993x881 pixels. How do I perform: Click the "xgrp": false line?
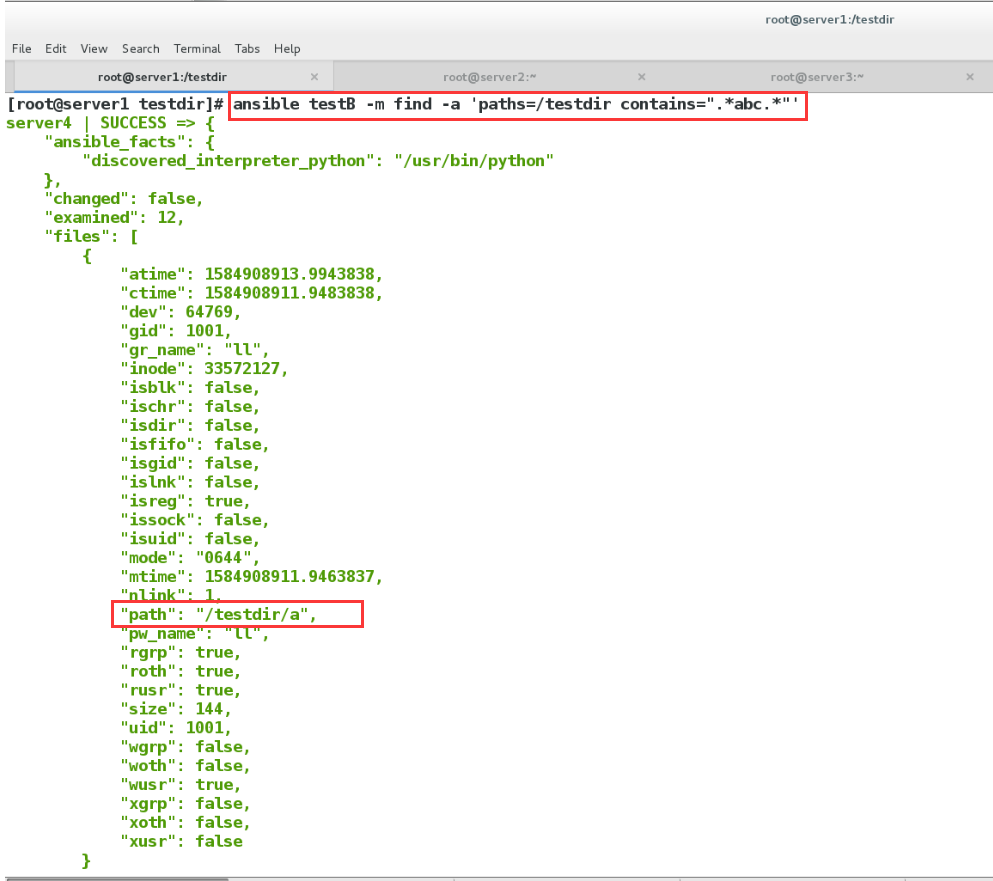[186, 804]
